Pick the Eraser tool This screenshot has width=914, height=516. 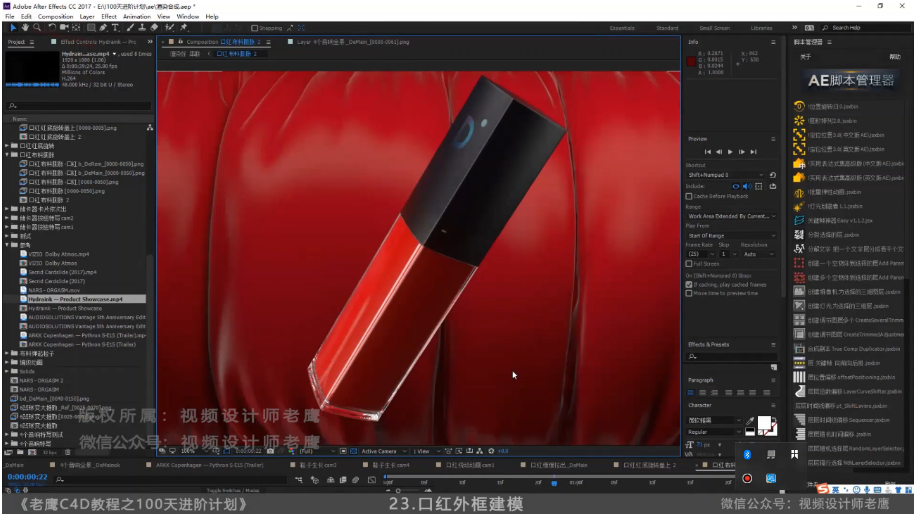pos(153,28)
